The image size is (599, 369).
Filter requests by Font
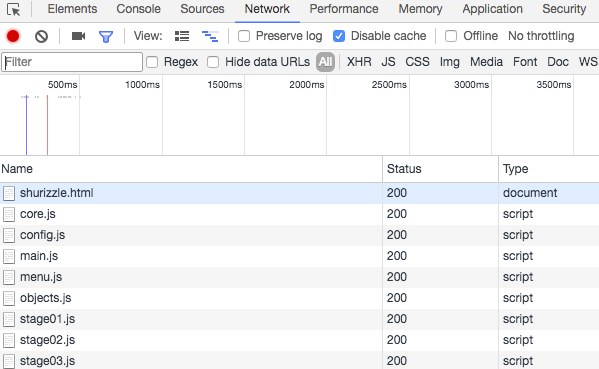click(525, 62)
